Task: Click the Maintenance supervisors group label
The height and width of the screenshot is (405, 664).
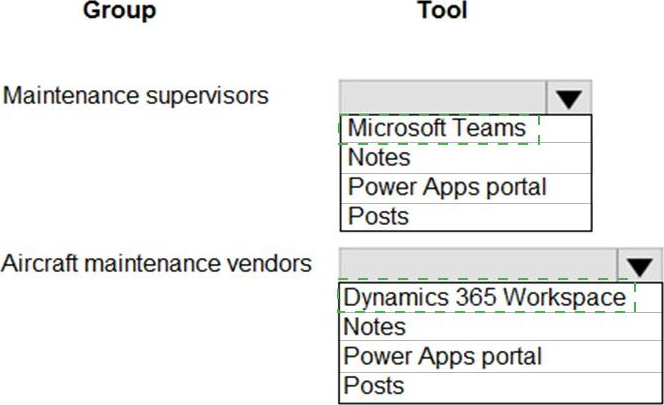Action: [x=136, y=96]
